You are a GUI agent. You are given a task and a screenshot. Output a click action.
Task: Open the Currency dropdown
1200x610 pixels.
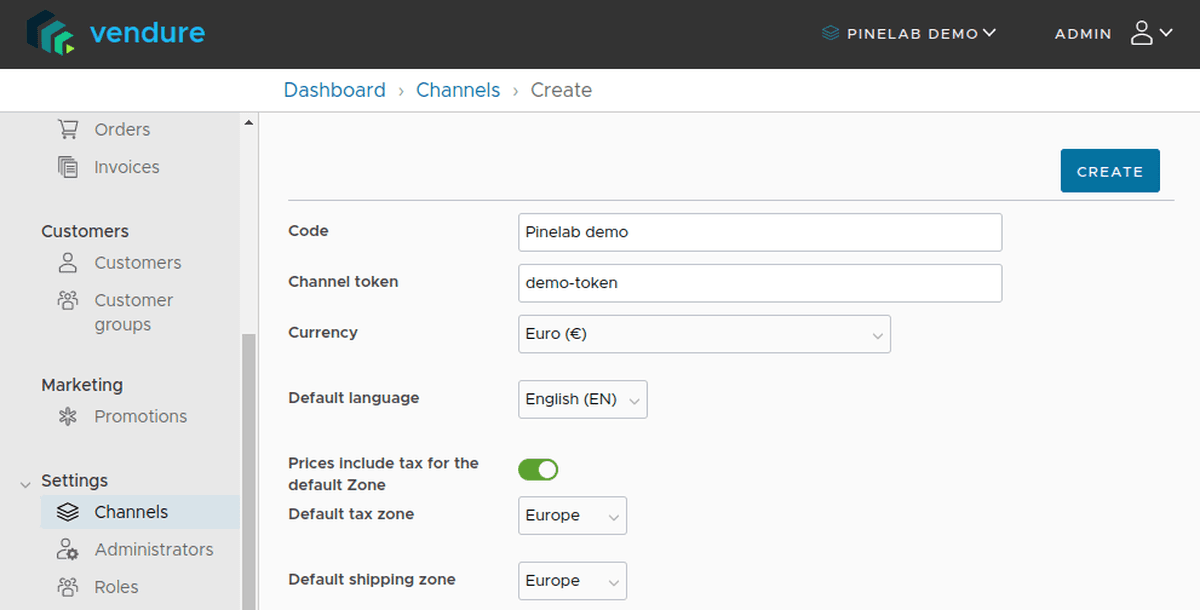pyautogui.click(x=704, y=334)
